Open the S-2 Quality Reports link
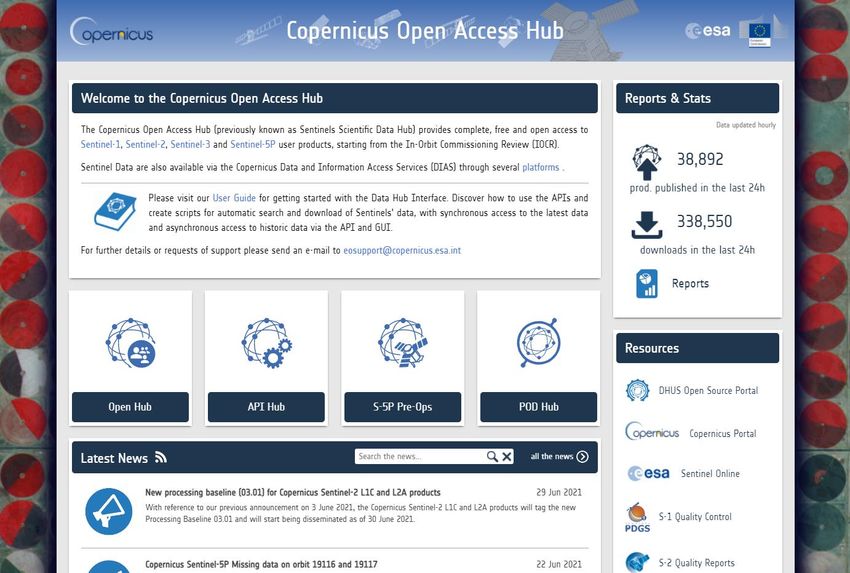850x573 pixels. (697, 563)
